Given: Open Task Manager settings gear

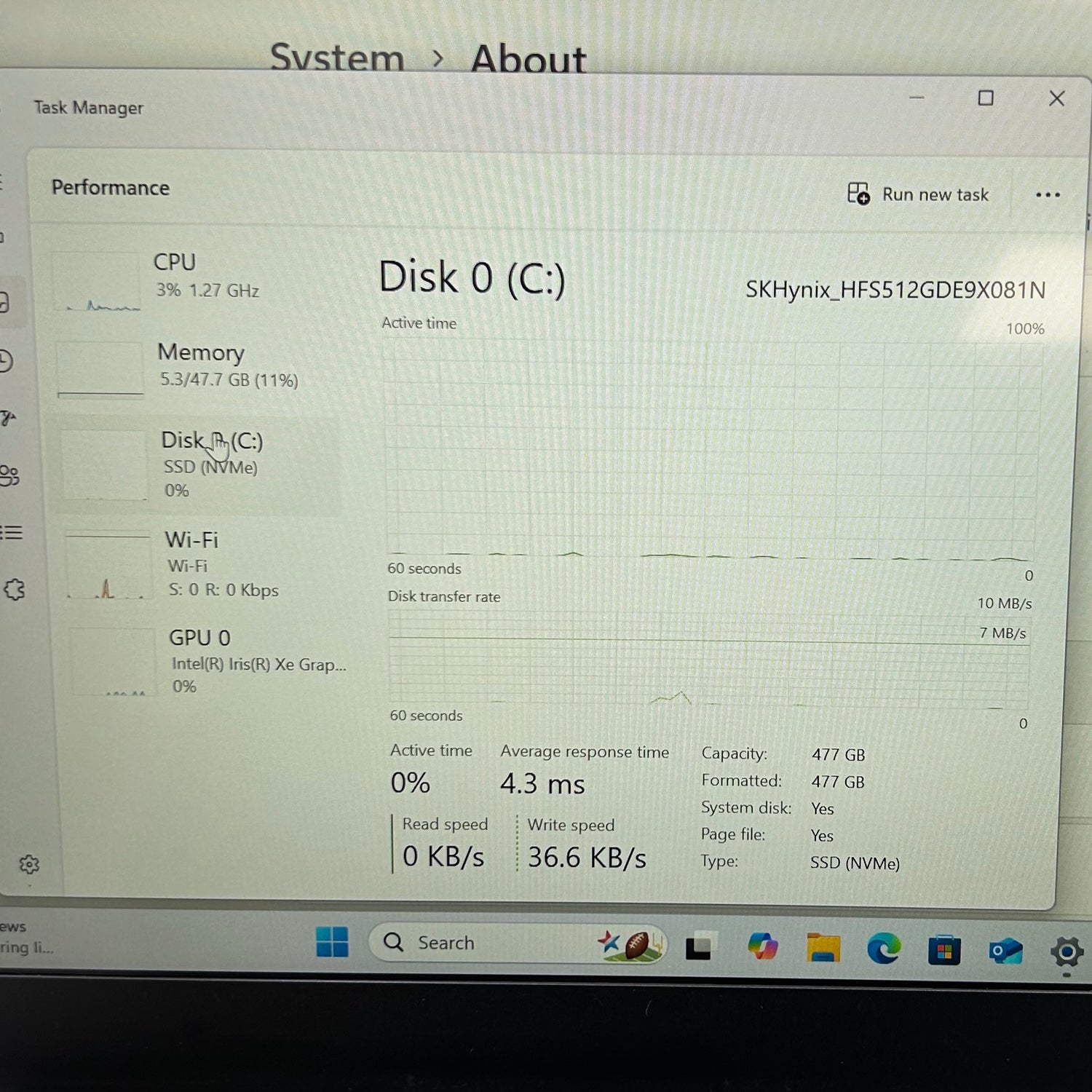Looking at the screenshot, I should click(x=29, y=864).
